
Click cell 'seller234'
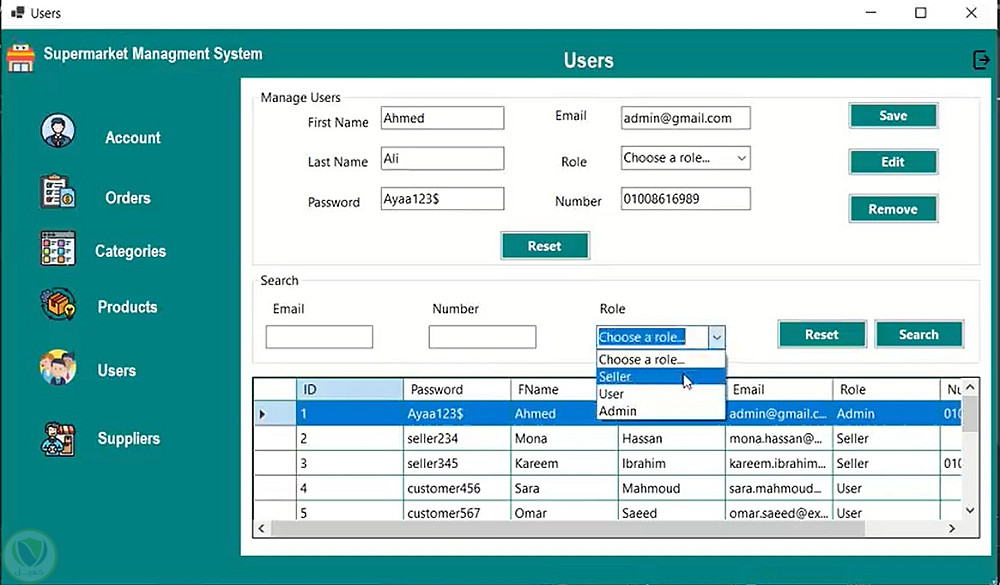(x=457, y=438)
